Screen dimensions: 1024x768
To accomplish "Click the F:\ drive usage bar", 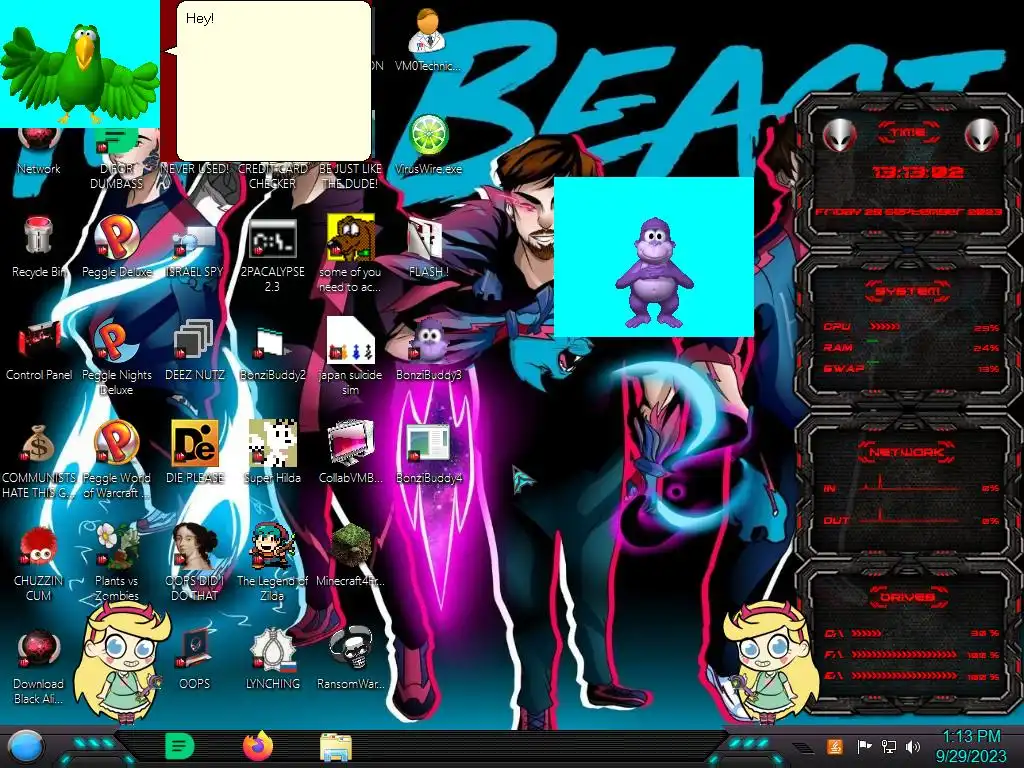I will point(904,654).
